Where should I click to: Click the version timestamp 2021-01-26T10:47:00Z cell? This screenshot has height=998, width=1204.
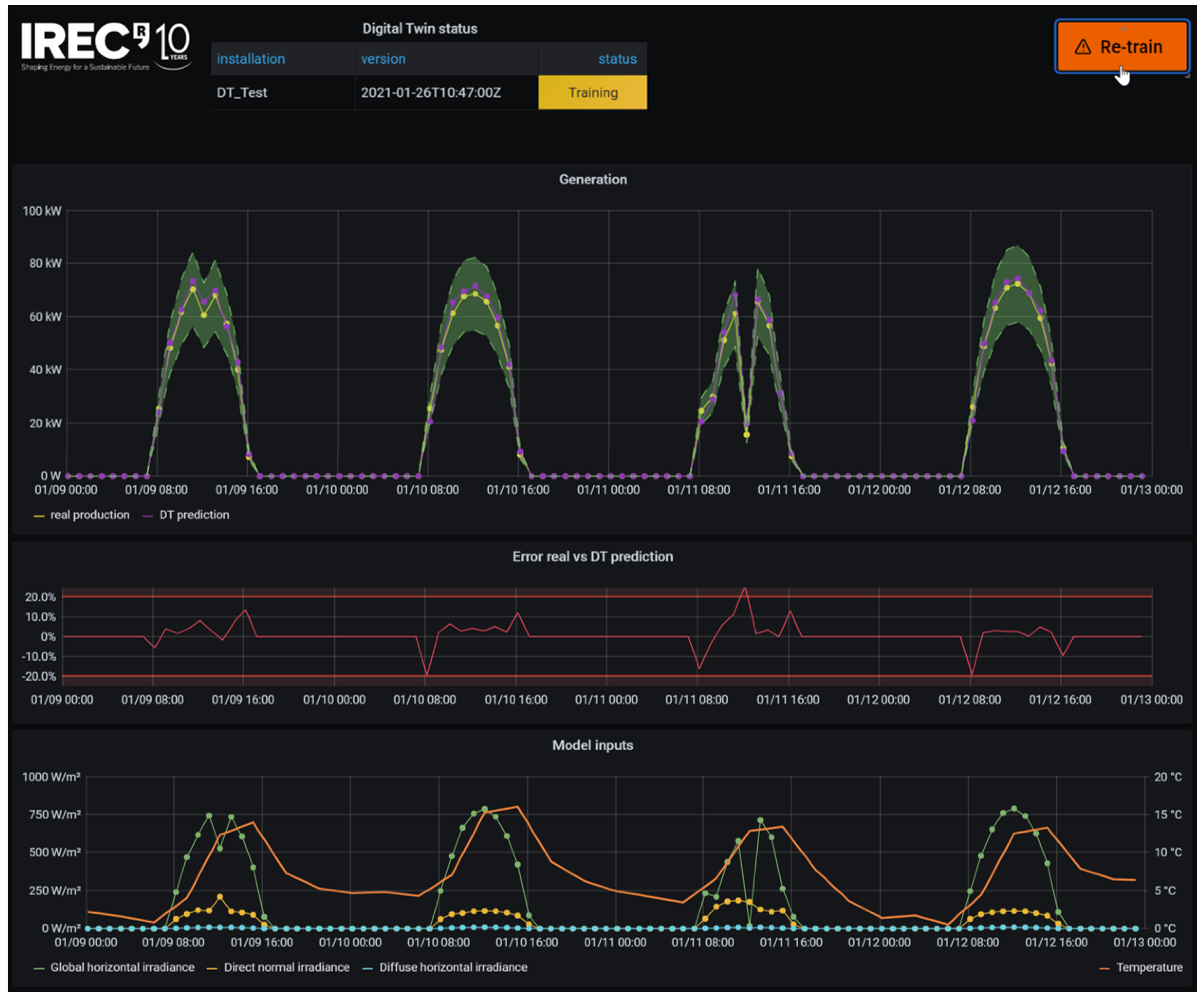coord(431,93)
